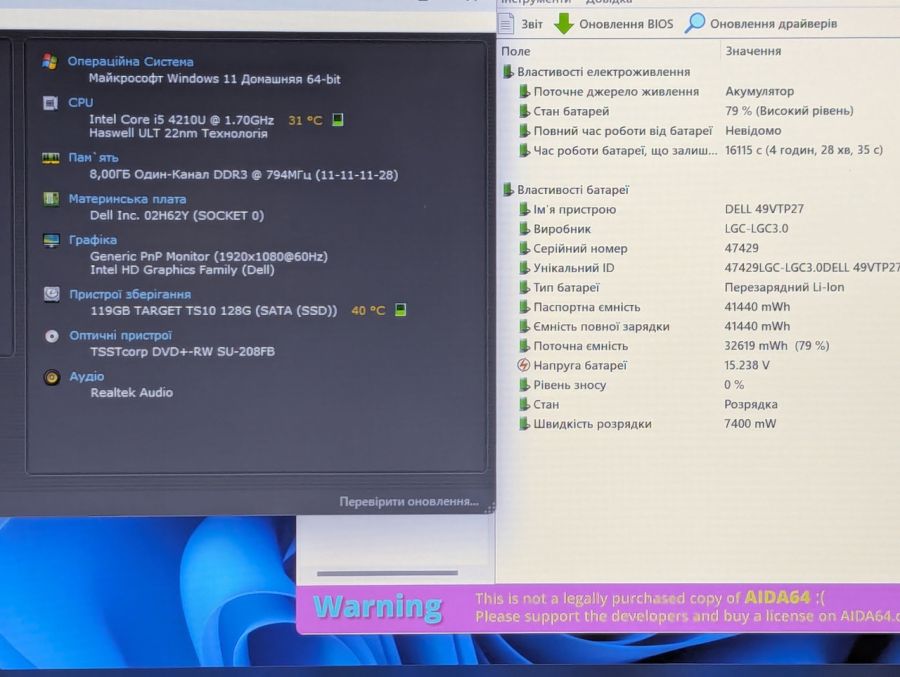Open Пристрої зберігання section link
The width and height of the screenshot is (900, 677).
130,294
